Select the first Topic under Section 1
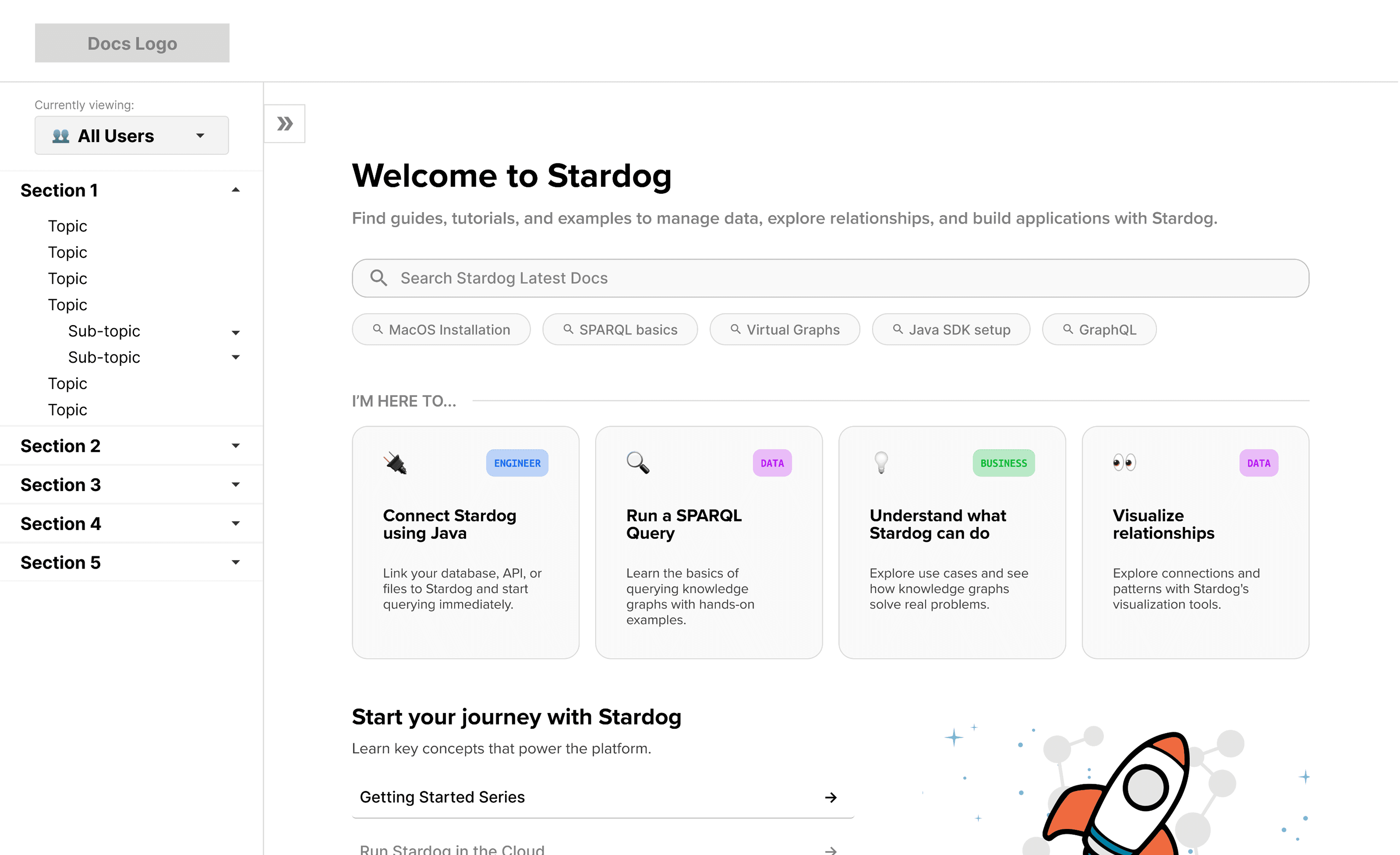 coord(67,226)
